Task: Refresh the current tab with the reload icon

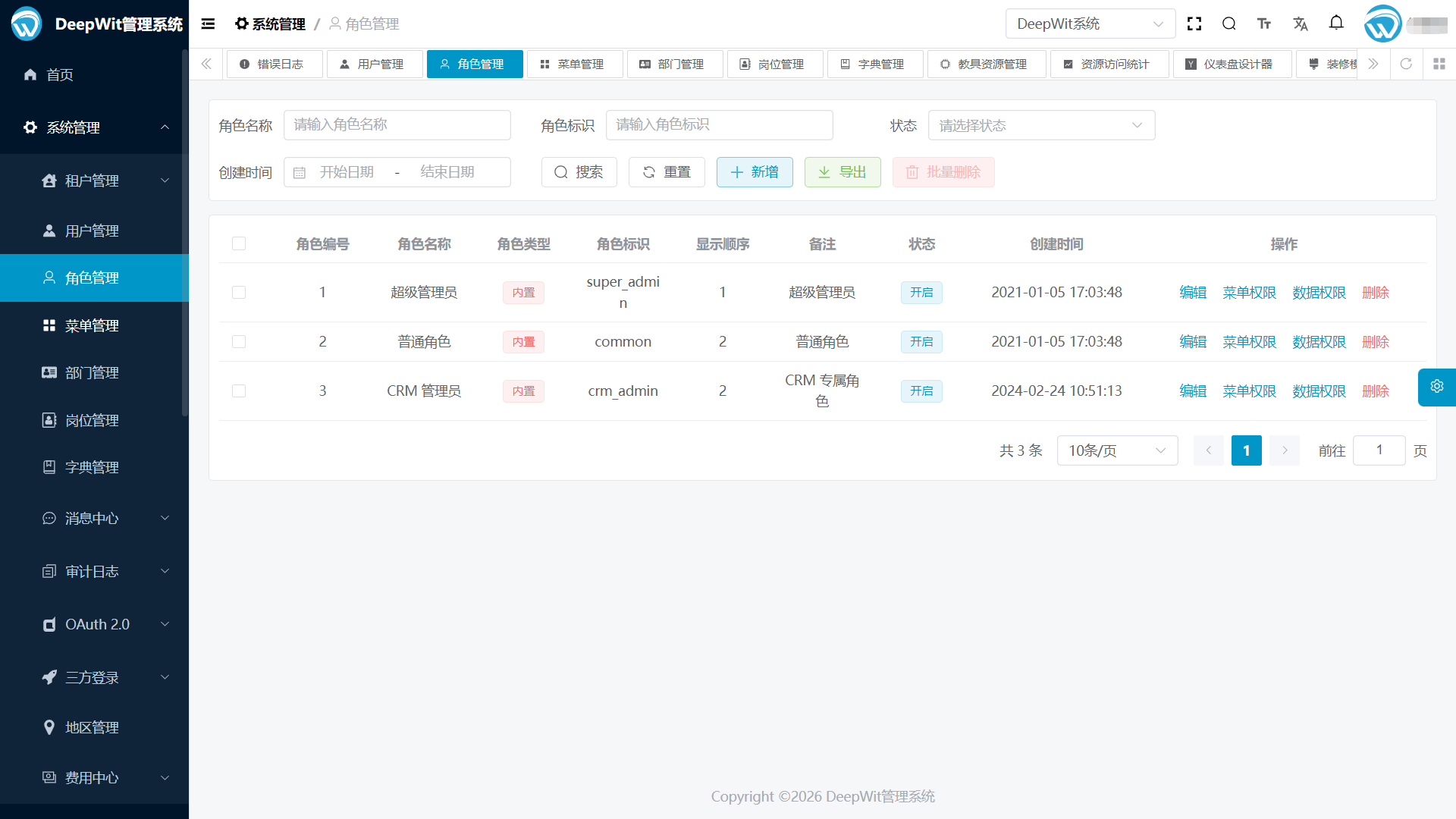Action: (1407, 64)
